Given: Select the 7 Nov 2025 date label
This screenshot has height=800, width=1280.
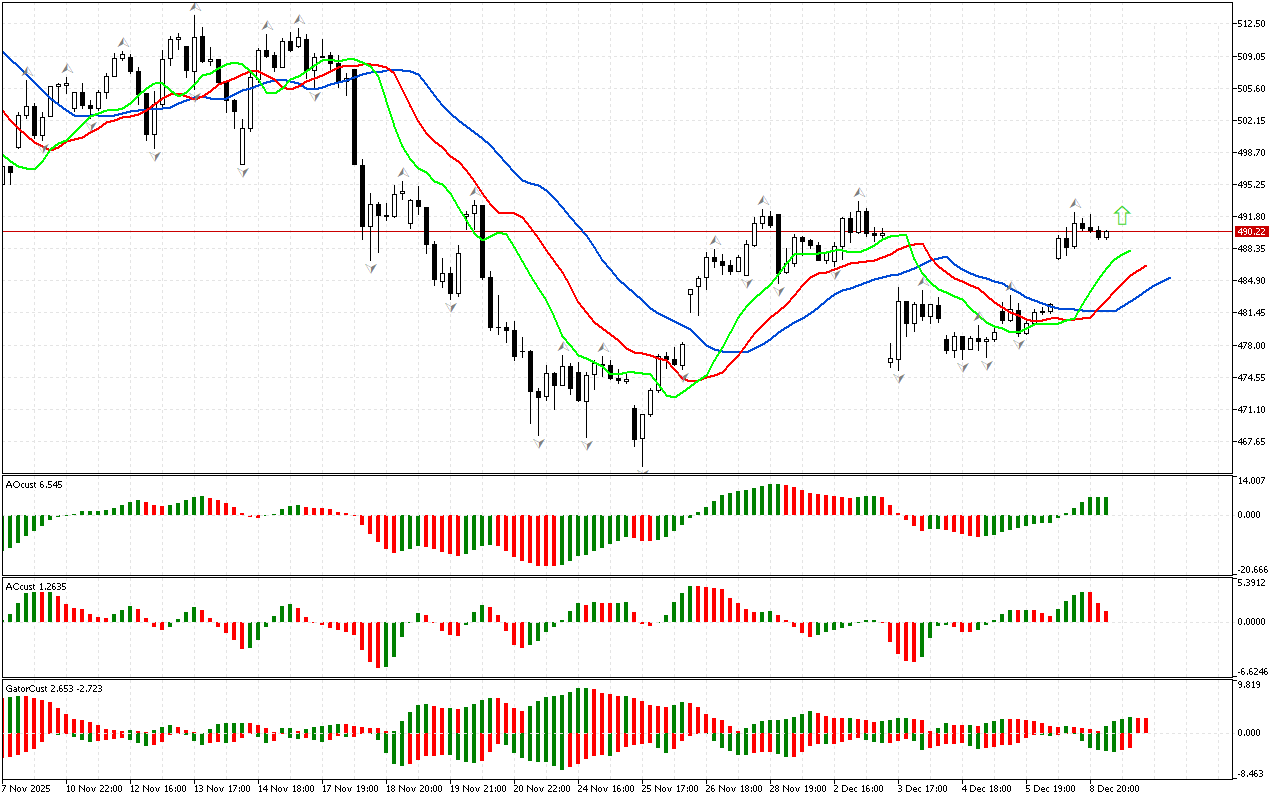Looking at the screenshot, I should [30, 788].
